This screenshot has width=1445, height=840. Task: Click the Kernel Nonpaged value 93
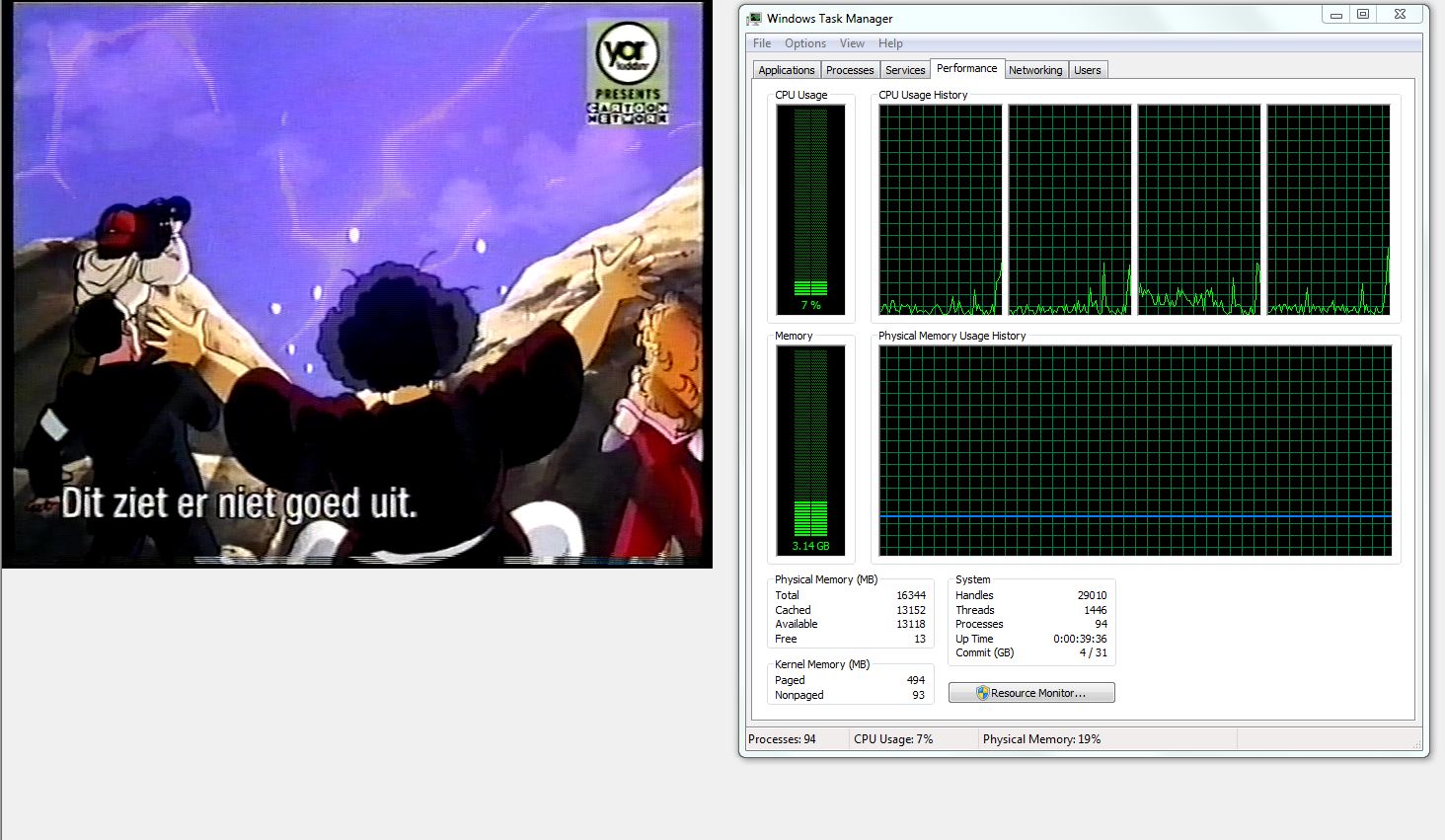tap(919, 695)
